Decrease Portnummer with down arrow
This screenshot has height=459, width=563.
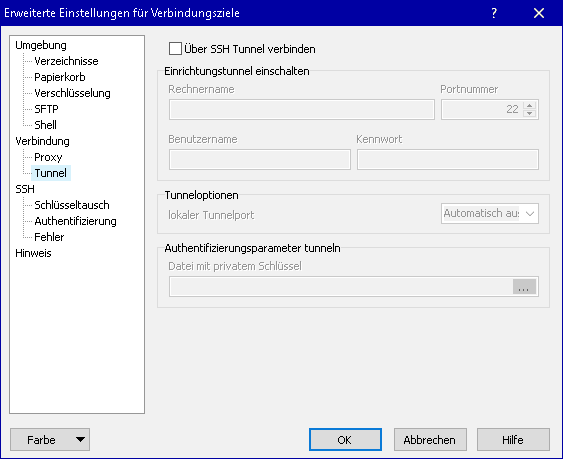pos(530,113)
